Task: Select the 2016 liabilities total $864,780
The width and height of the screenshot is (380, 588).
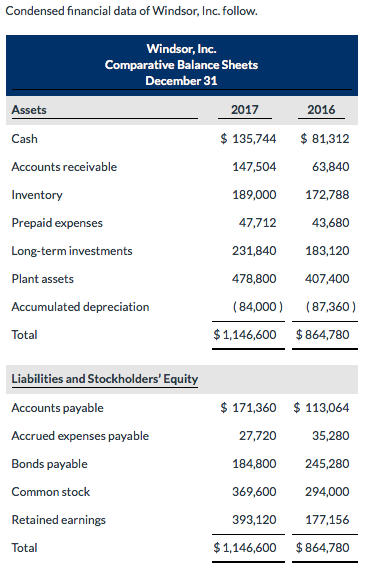Action: tap(322, 548)
